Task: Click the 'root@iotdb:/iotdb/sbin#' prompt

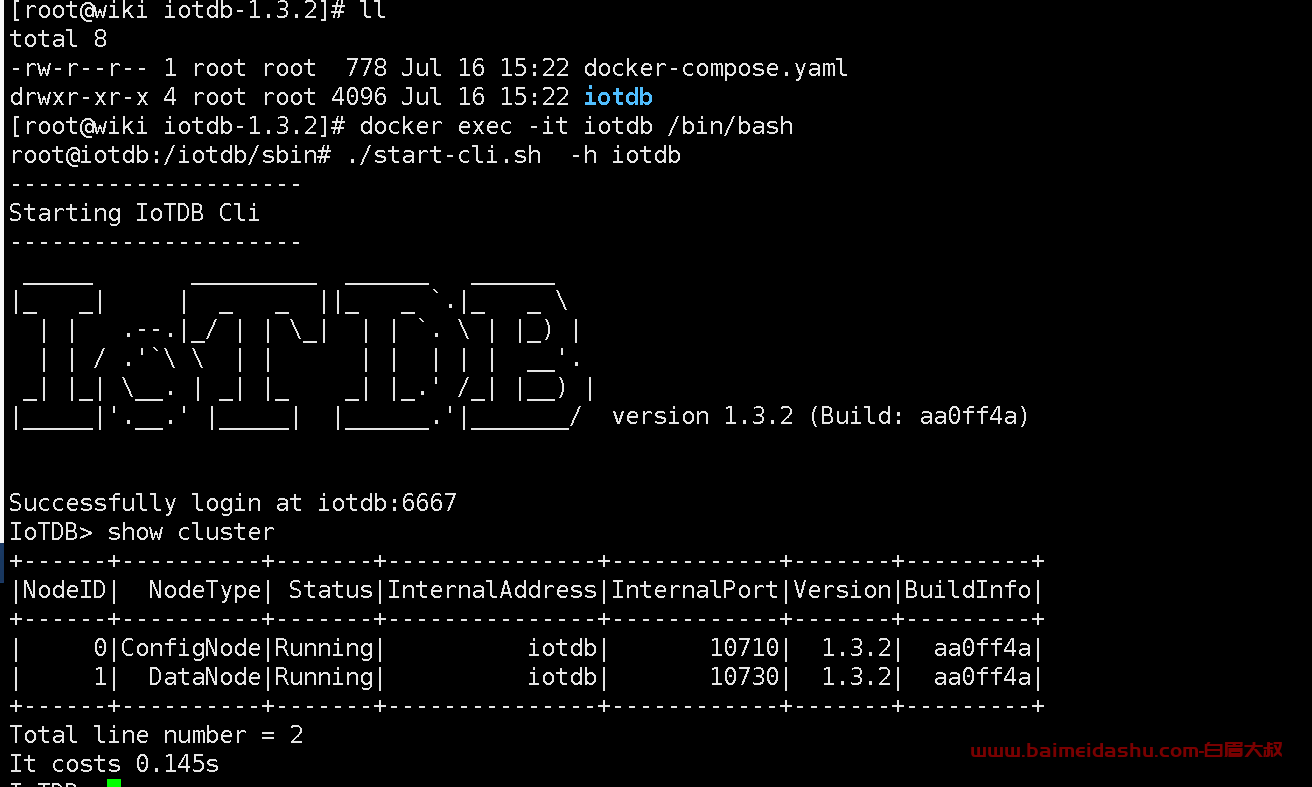Action: (170, 155)
